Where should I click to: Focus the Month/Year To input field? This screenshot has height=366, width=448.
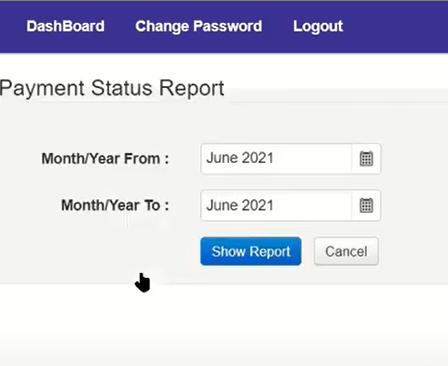[x=276, y=205]
